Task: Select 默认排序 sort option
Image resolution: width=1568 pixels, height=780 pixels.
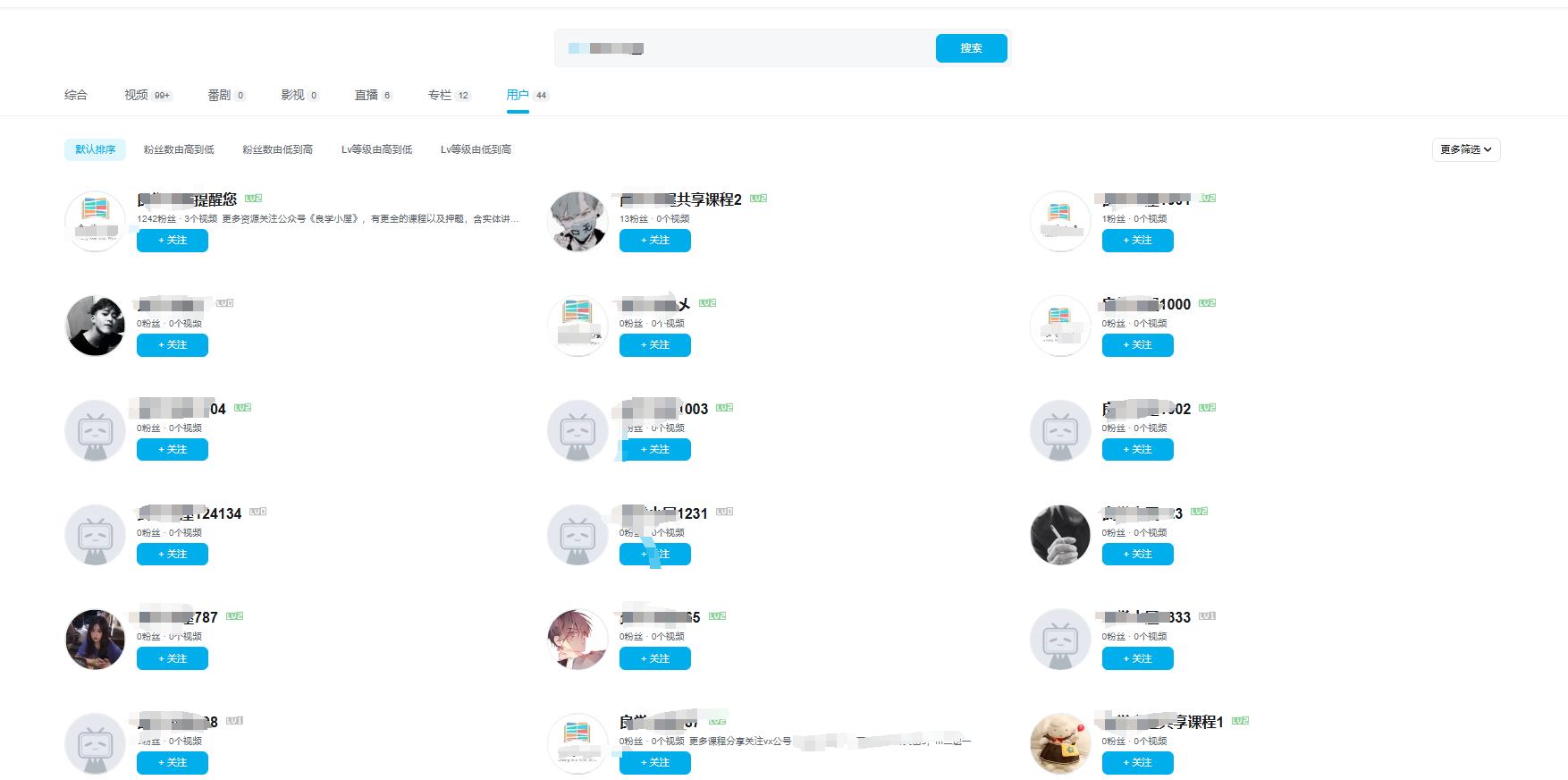Action: click(95, 149)
